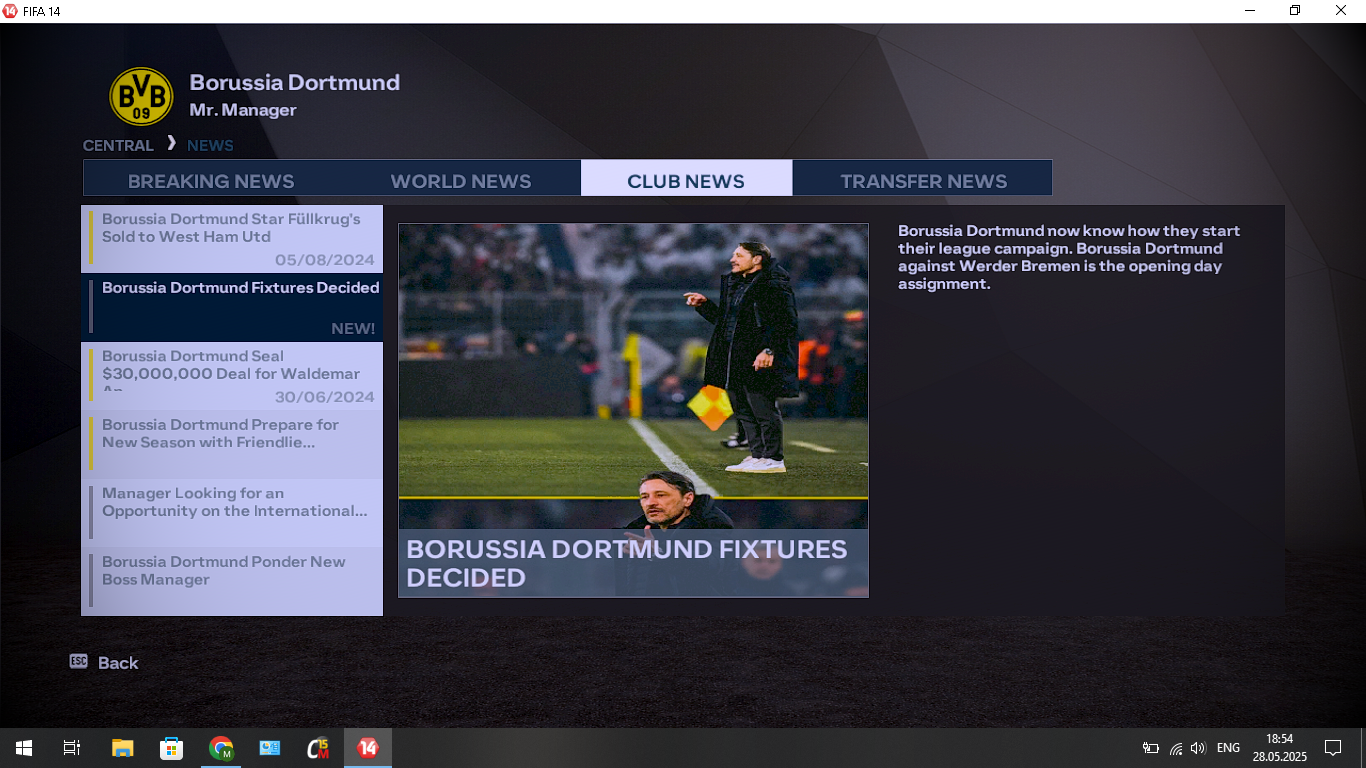Click the Mr. Manager name label
Screen dimensions: 1366x768
[243, 110]
